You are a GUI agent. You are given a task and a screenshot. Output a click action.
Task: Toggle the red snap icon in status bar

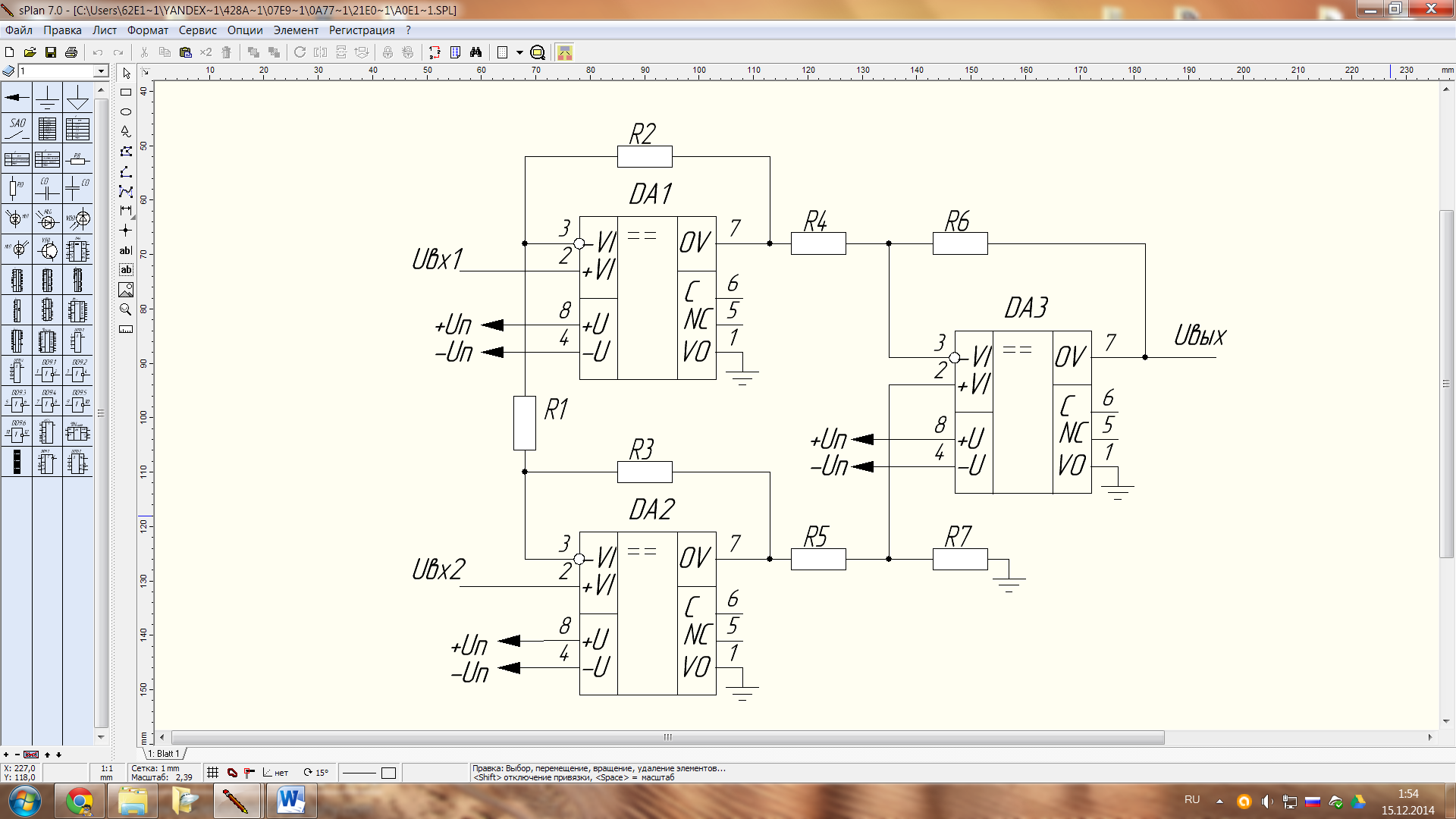pos(232,773)
